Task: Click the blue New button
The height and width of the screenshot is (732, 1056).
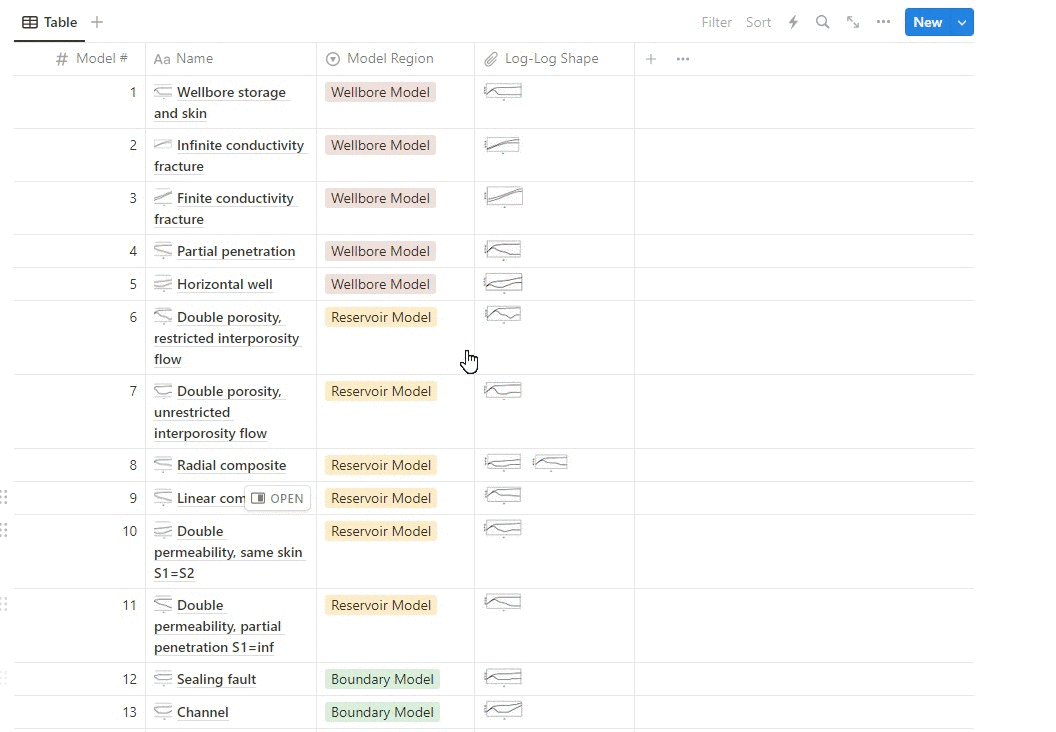Action: 927,21
